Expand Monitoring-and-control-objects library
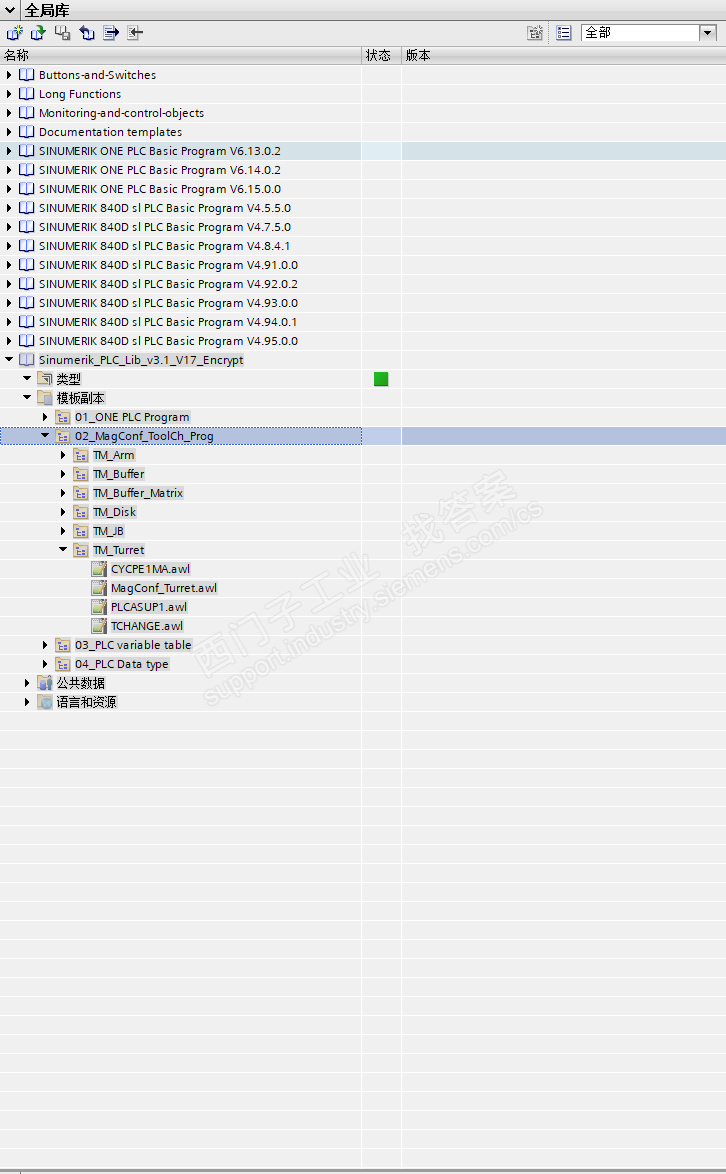This screenshot has height=1174, width=726. 9,113
